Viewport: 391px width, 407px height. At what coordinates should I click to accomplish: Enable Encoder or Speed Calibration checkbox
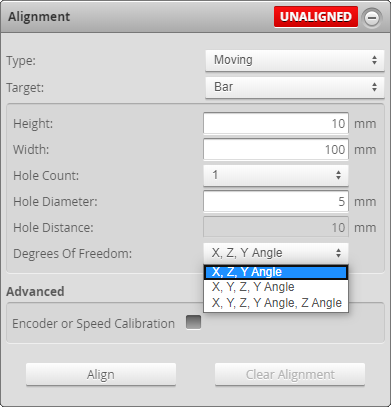(x=193, y=322)
